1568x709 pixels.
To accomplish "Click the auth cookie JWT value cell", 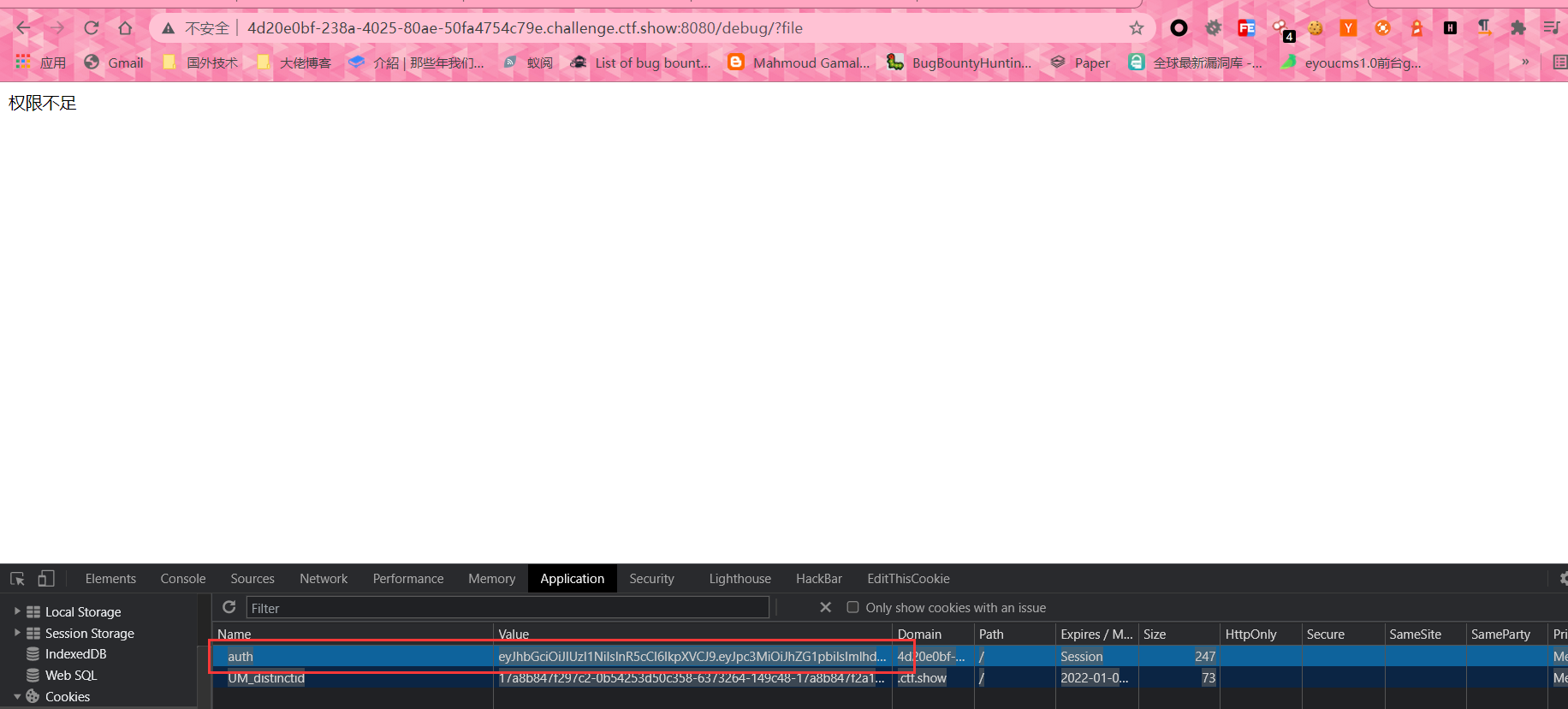I will [x=692, y=657].
